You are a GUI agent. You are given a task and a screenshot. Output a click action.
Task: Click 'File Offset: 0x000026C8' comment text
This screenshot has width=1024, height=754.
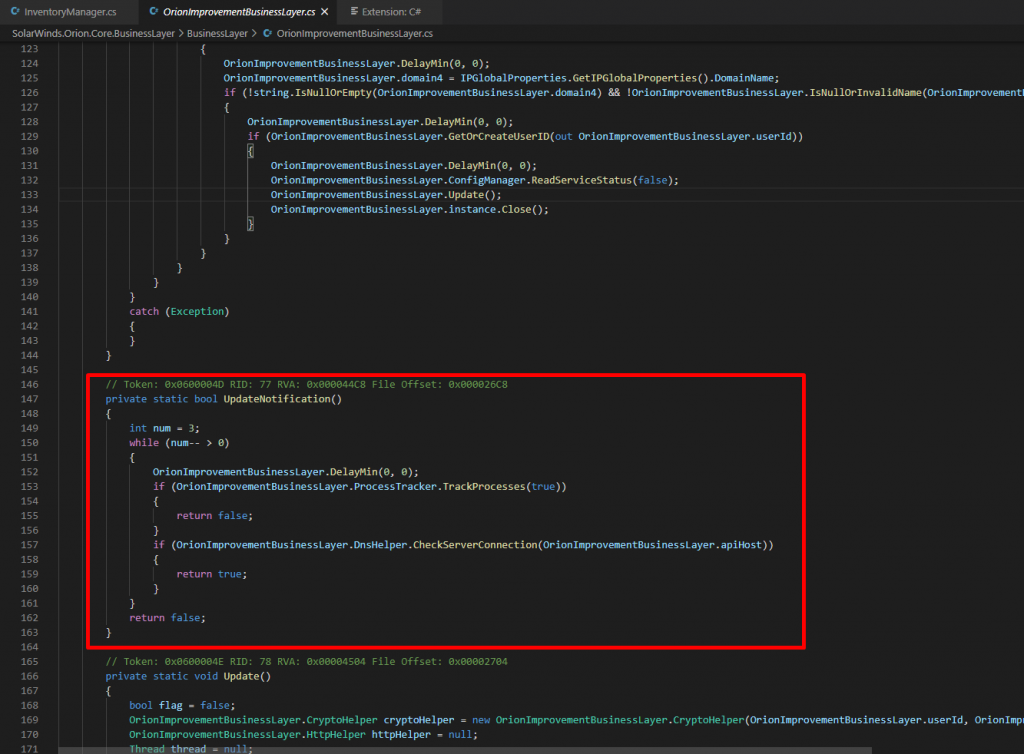pyautogui.click(x=440, y=385)
